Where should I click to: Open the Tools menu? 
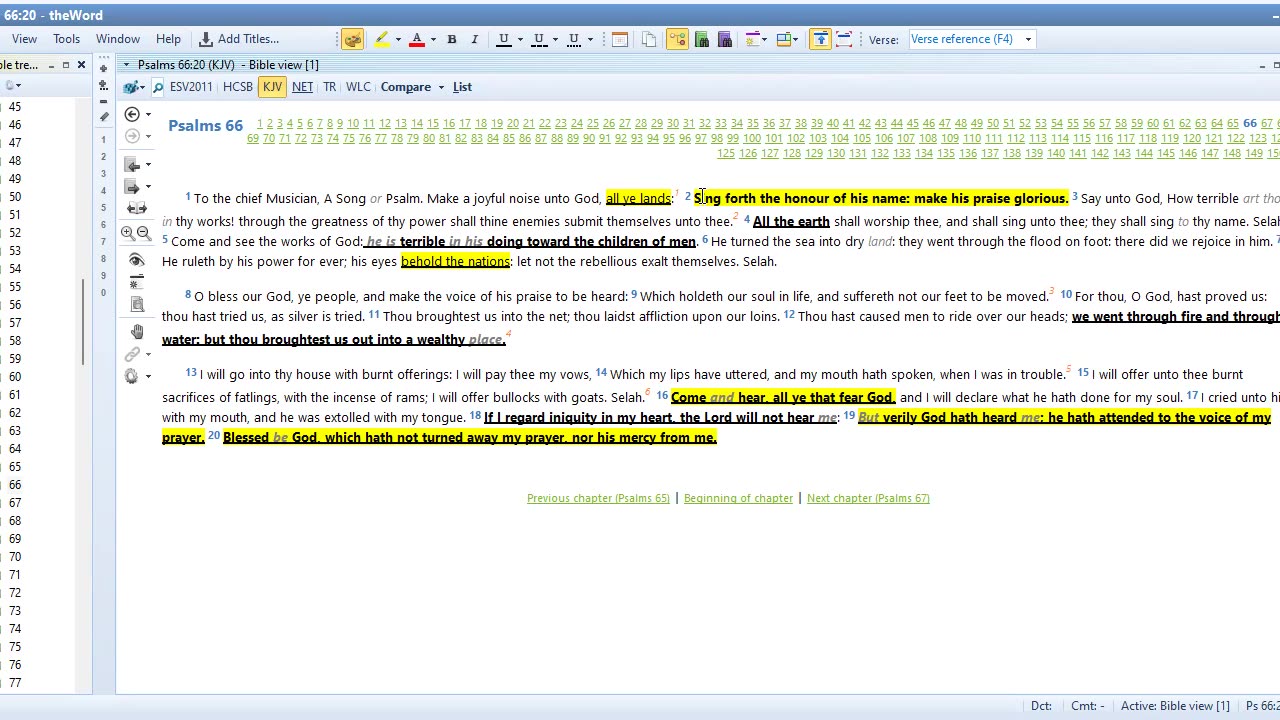(x=67, y=39)
